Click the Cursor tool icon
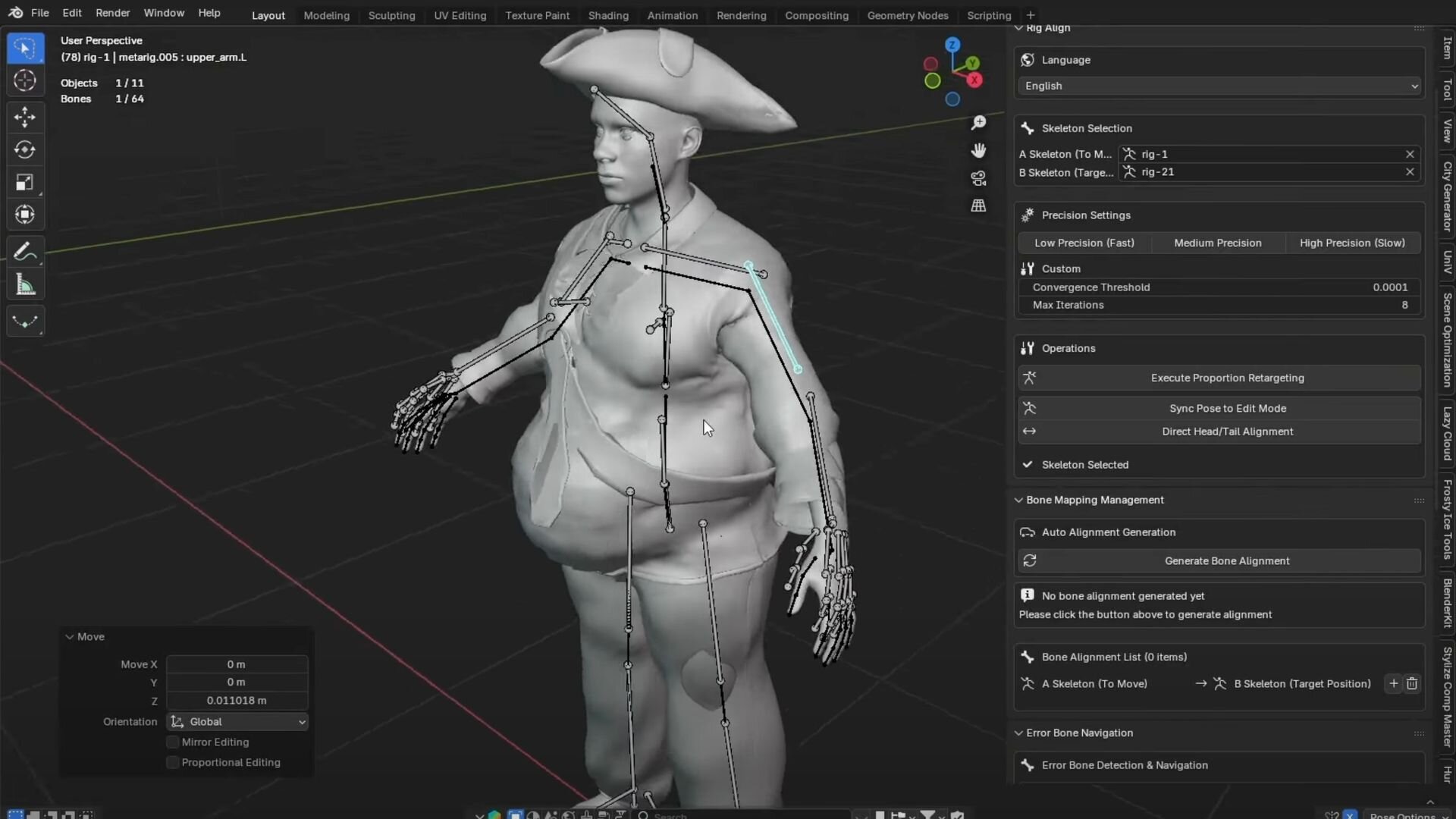 coord(25,80)
